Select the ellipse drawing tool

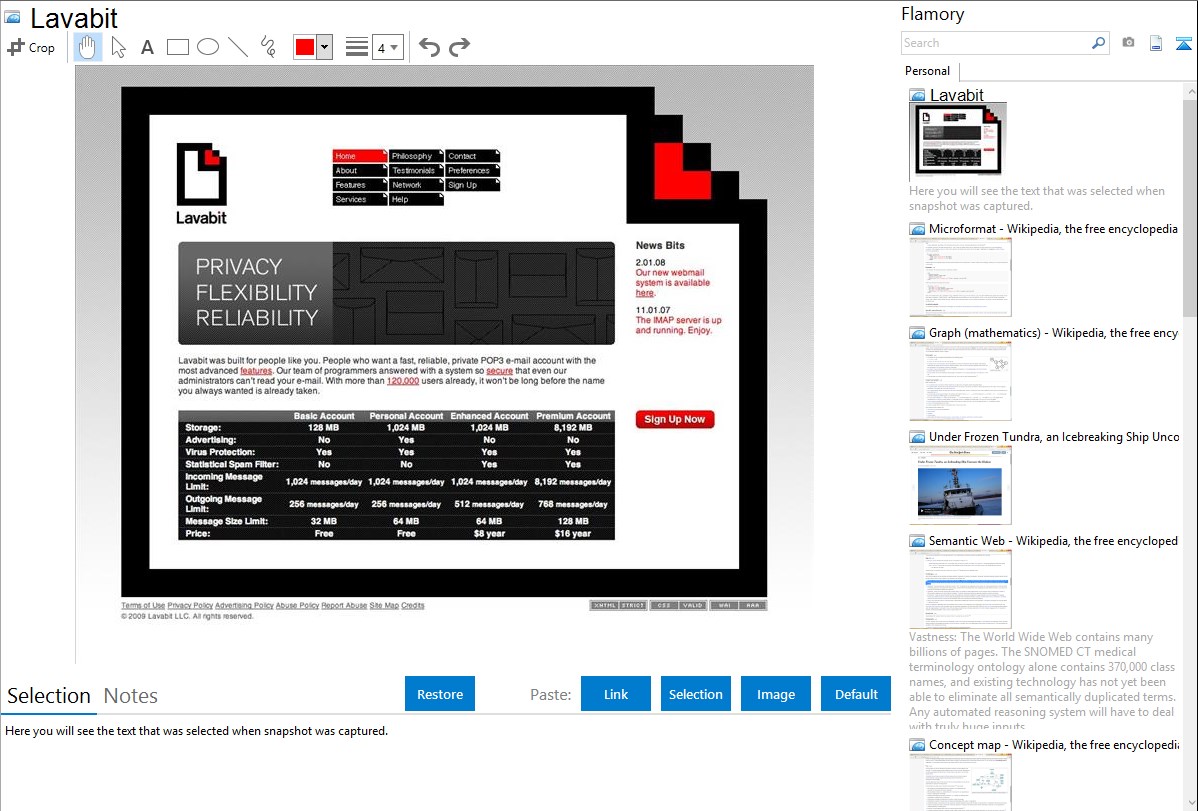(x=208, y=47)
